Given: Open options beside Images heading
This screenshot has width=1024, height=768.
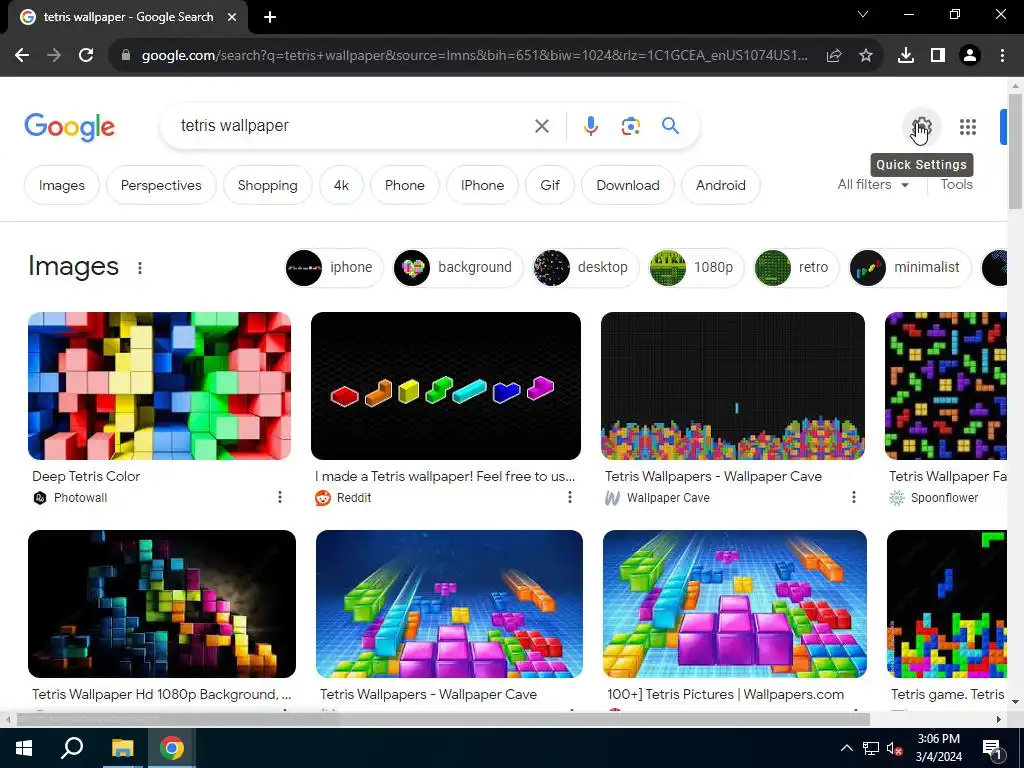Looking at the screenshot, I should pos(140,268).
